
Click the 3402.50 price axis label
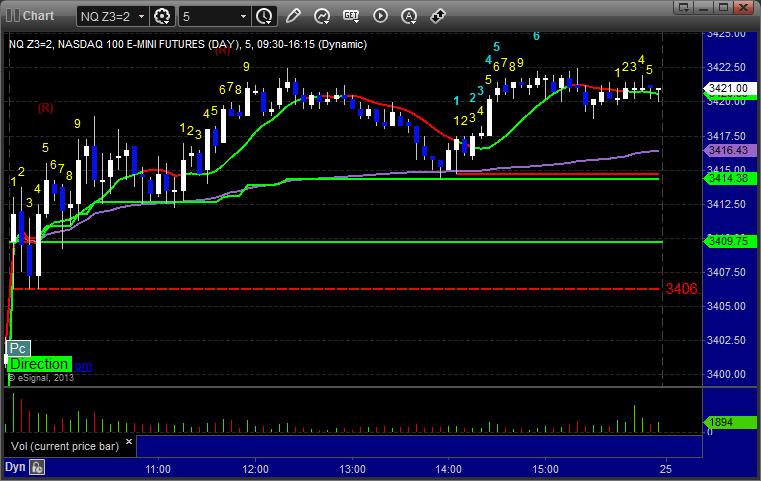726,340
